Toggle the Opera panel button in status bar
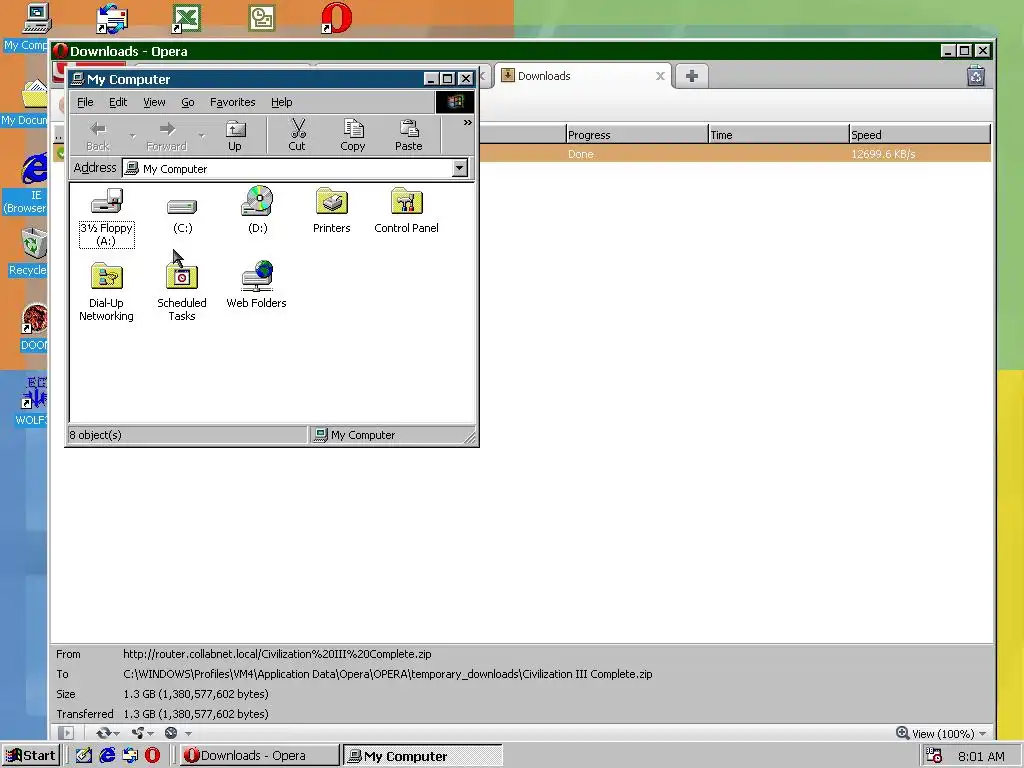1024x768 pixels. 65,733
